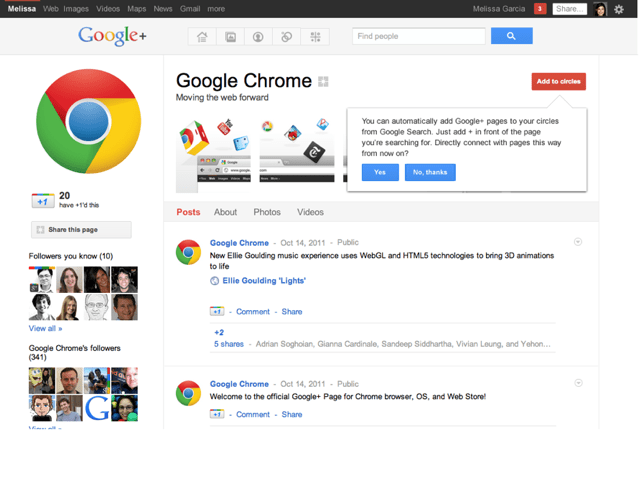+1 the Welcome to official page post
Screen dimensions: 639x481
217,414
